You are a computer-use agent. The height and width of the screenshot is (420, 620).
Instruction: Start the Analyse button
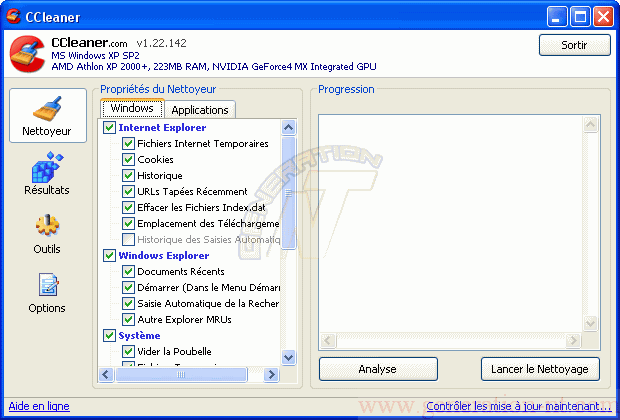[378, 369]
